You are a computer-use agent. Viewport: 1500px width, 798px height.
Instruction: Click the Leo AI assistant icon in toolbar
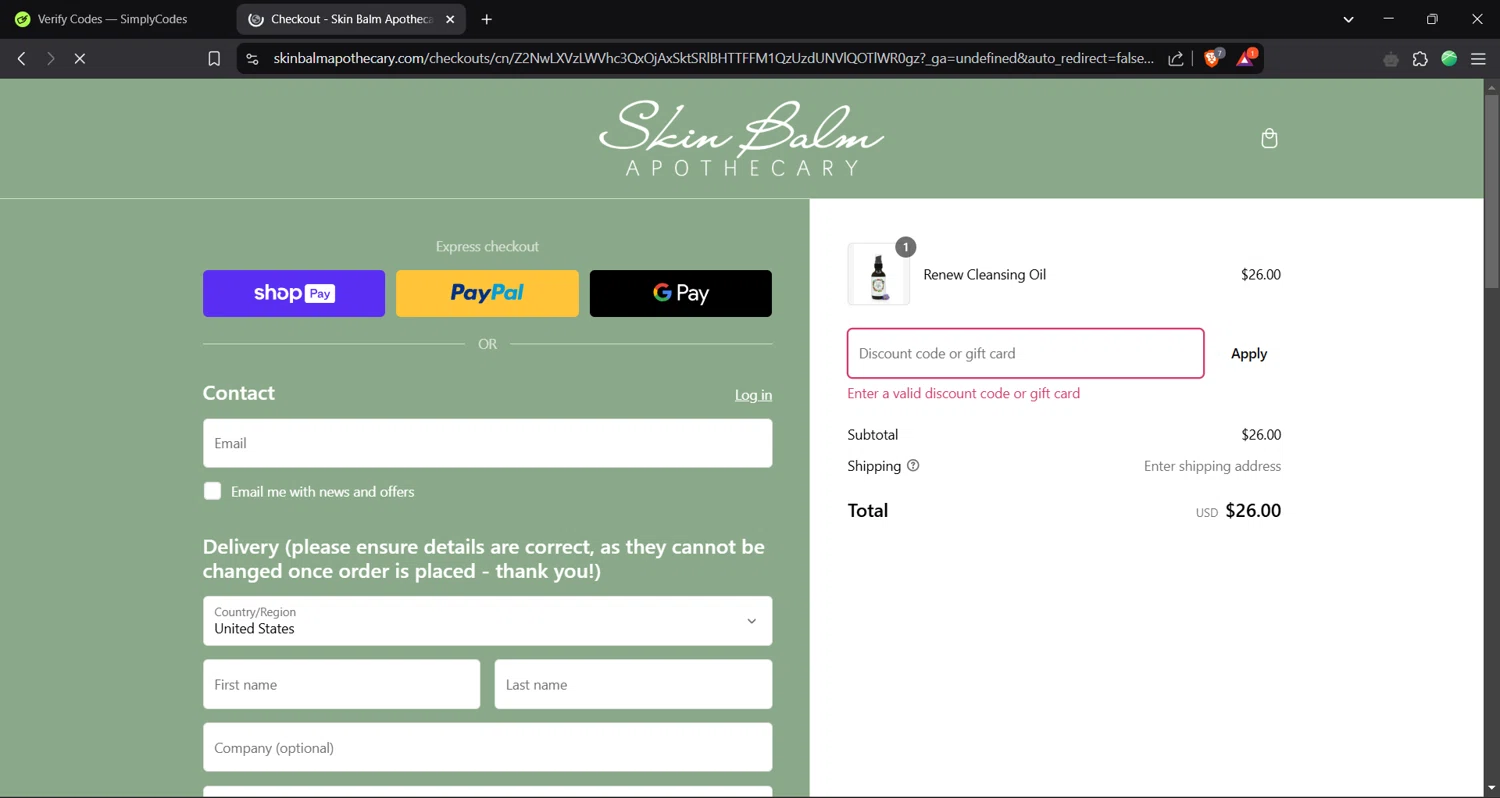1391,59
